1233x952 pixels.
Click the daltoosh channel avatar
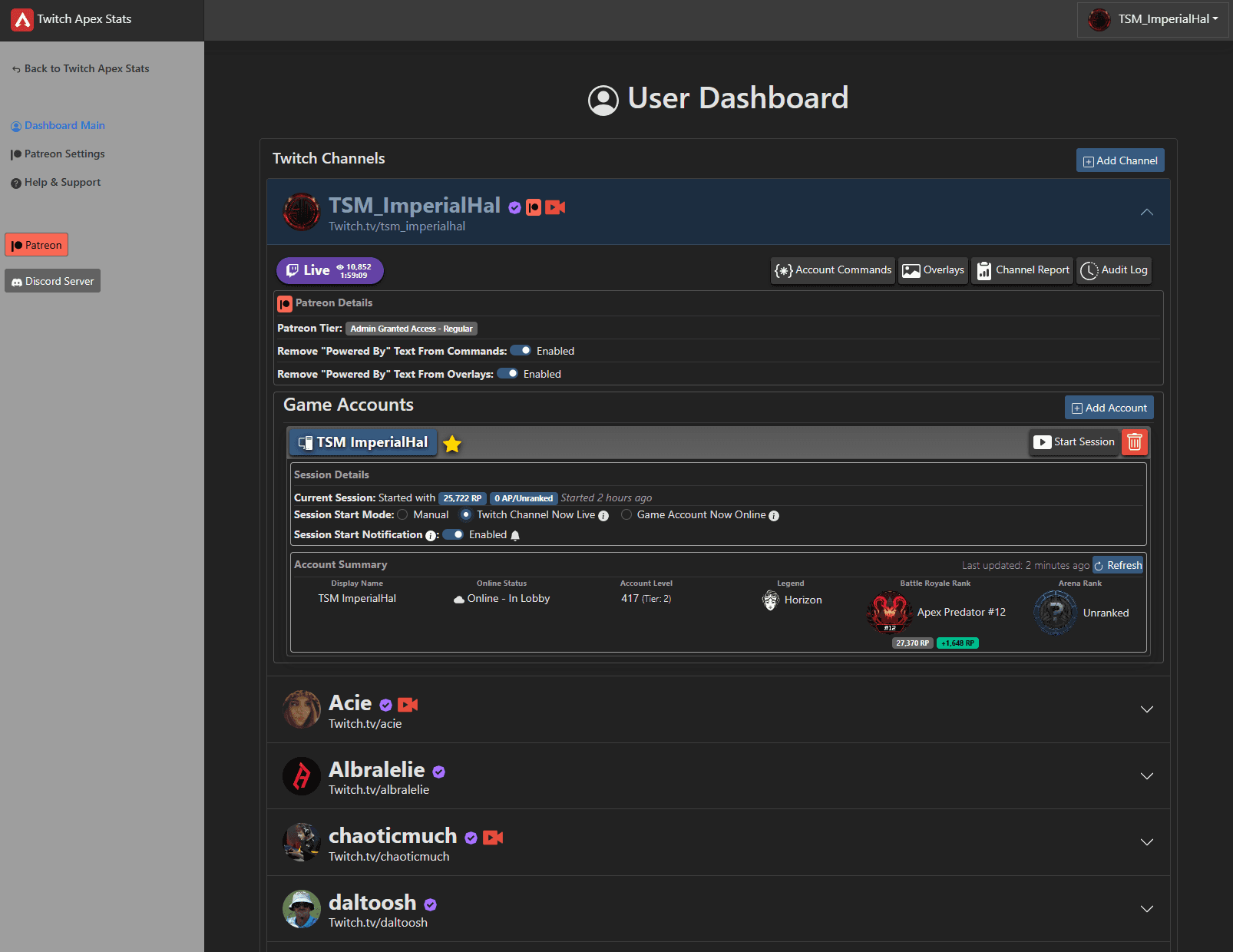(302, 909)
